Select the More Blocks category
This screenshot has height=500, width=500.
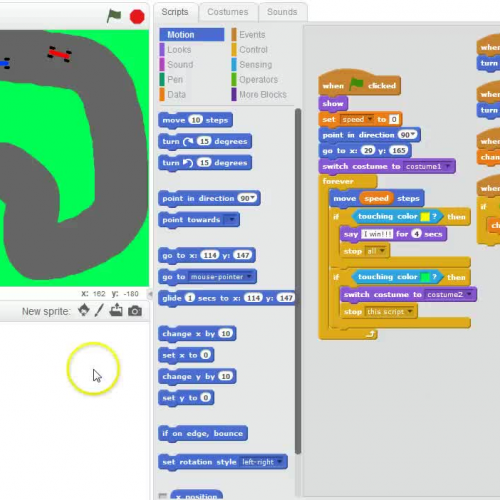(263, 95)
